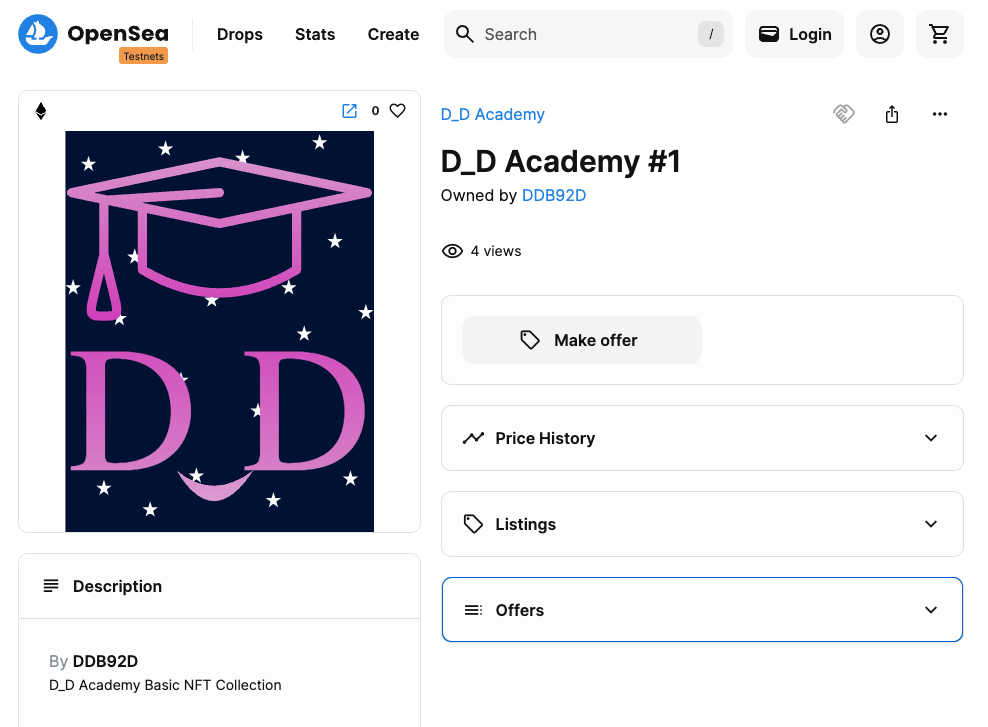Open the Create page
Screen dimensions: 988x727
[x=393, y=34]
